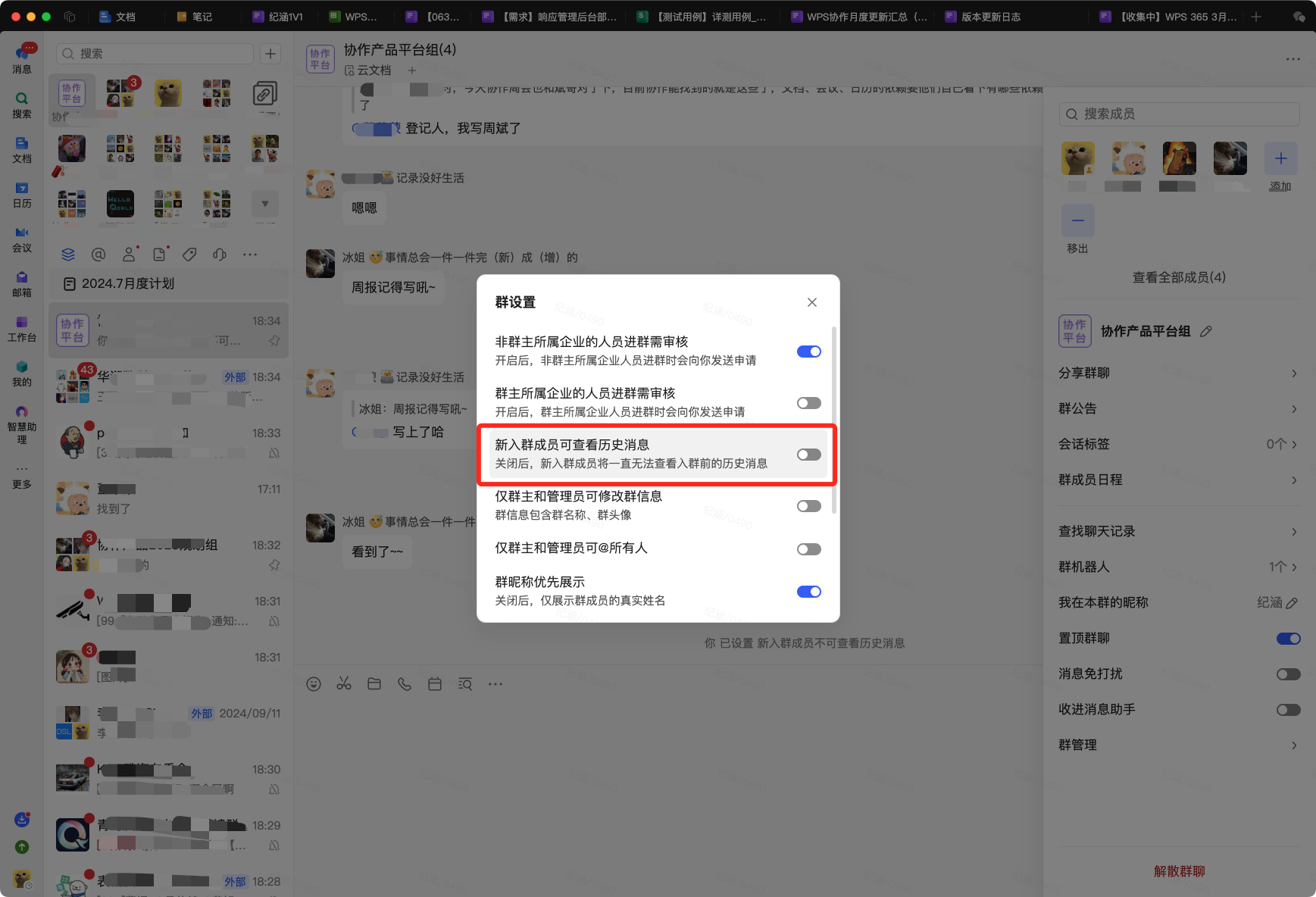Viewport: 1316px width, 897px height.
Task: Enable 新入群成员可查看历史消息 toggle
Action: [x=808, y=455]
